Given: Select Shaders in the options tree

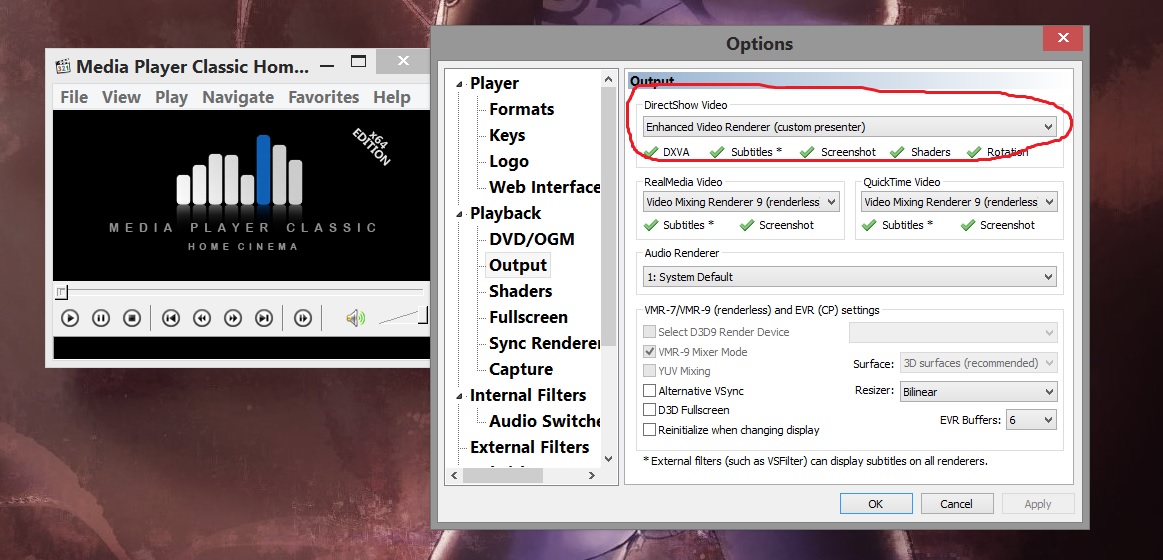Looking at the screenshot, I should tap(521, 291).
